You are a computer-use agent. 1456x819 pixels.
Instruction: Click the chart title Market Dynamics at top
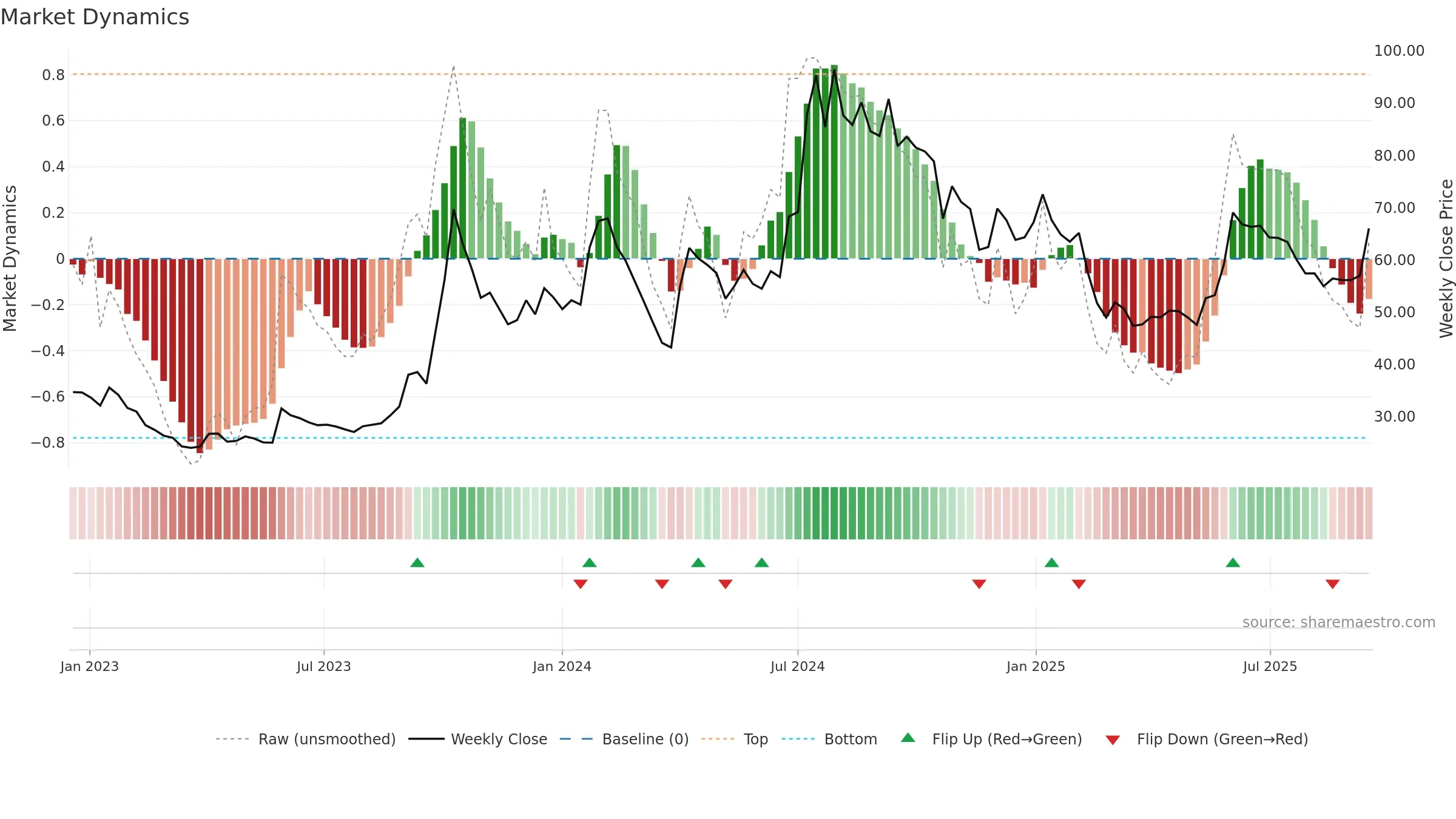click(x=95, y=17)
